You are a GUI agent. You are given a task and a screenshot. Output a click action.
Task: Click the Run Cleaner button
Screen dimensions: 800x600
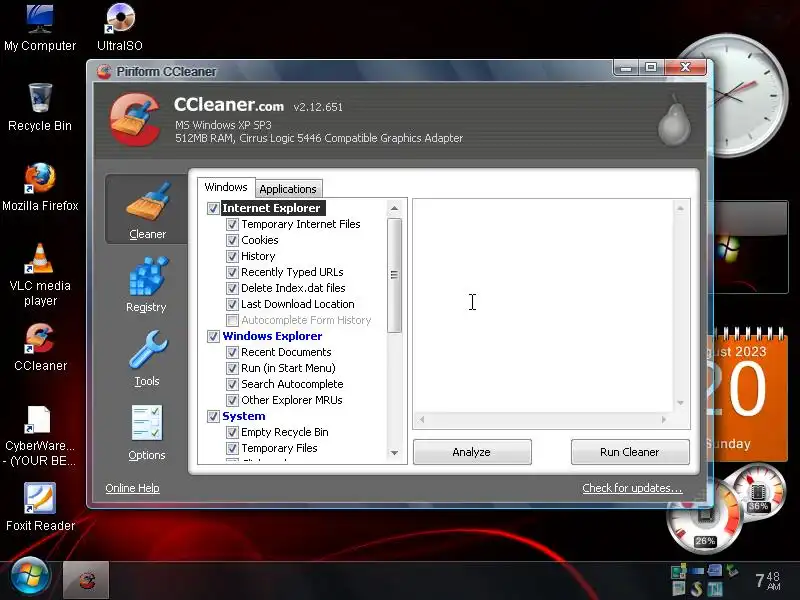pos(630,452)
